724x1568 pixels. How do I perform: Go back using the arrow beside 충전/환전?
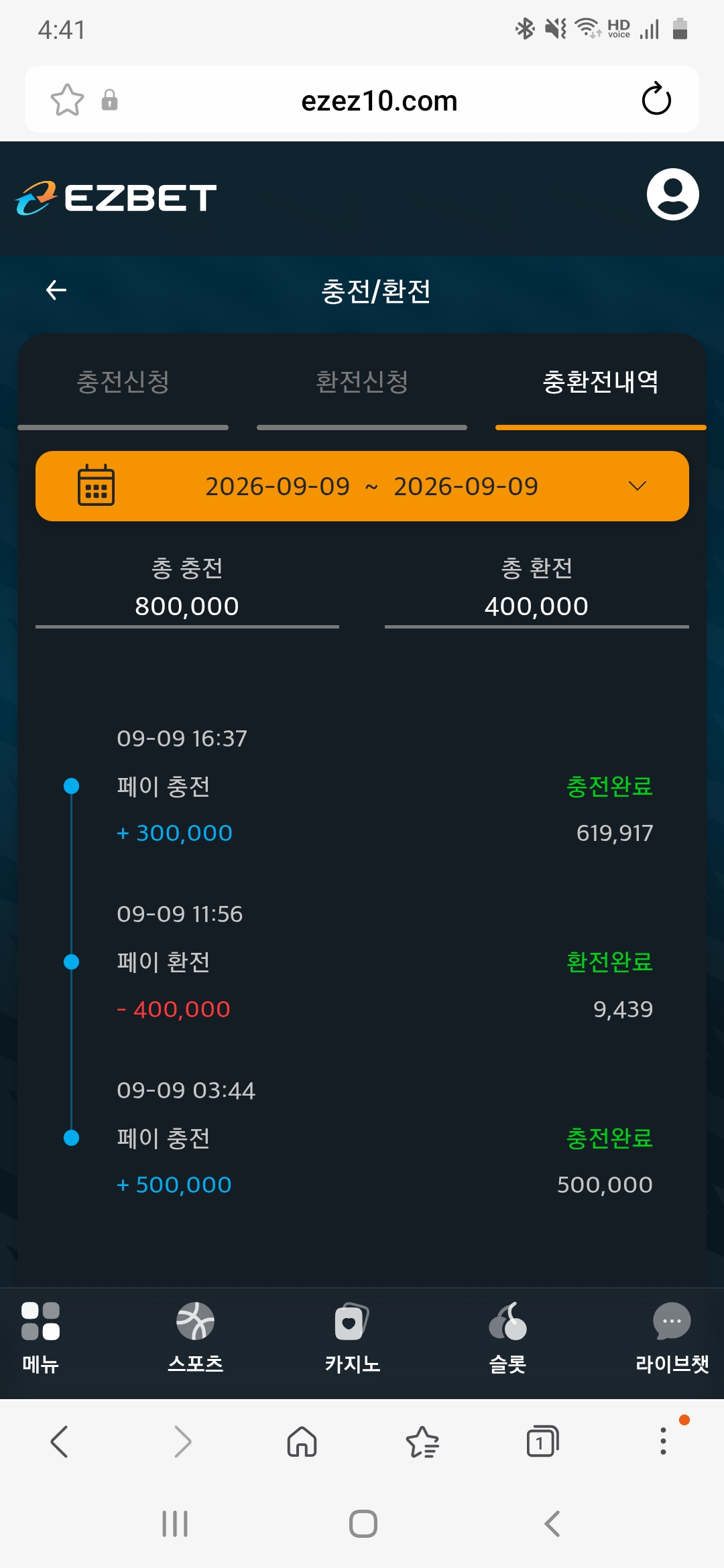pos(56,290)
